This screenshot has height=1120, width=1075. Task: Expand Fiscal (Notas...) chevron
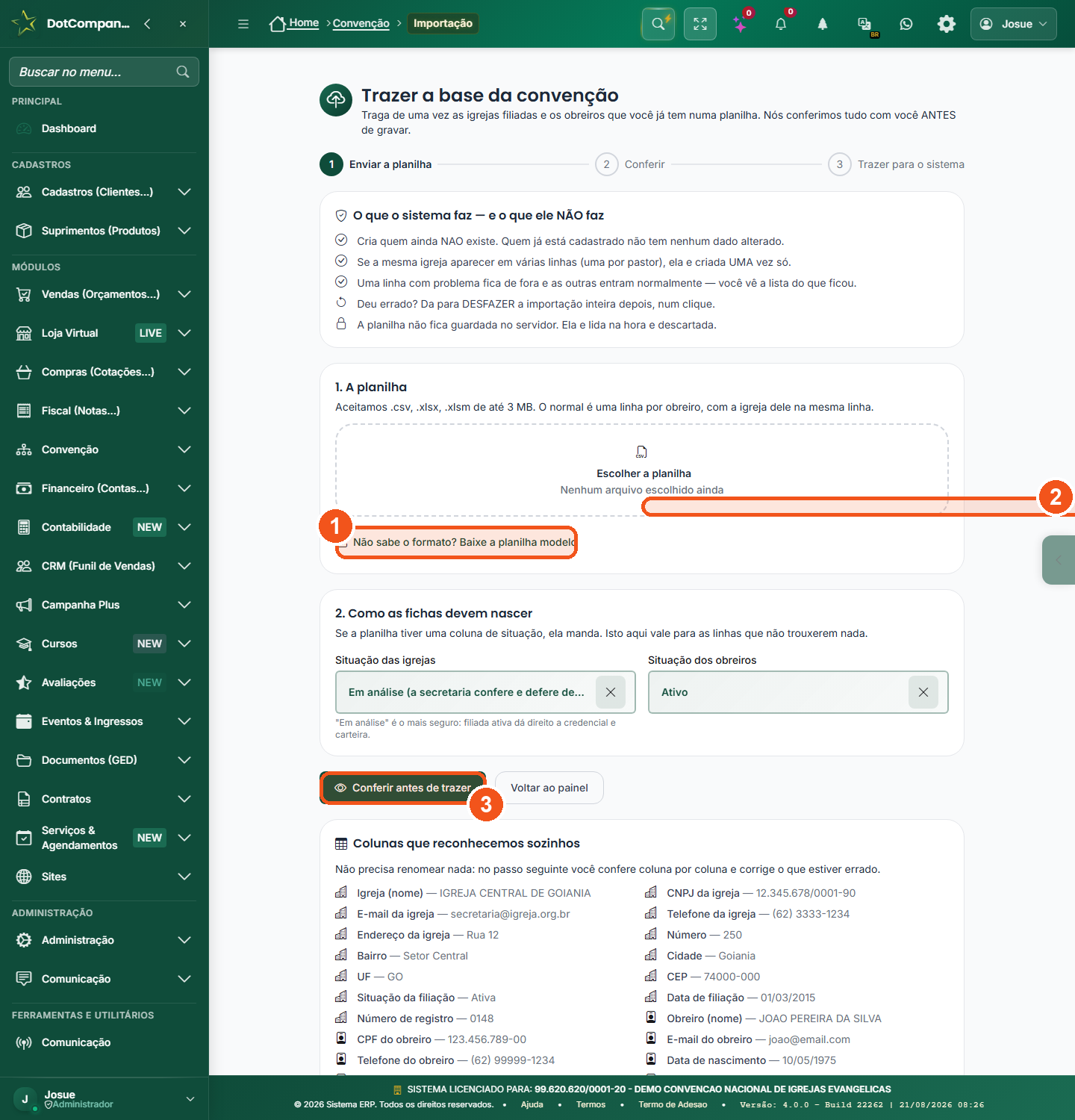[x=184, y=411]
